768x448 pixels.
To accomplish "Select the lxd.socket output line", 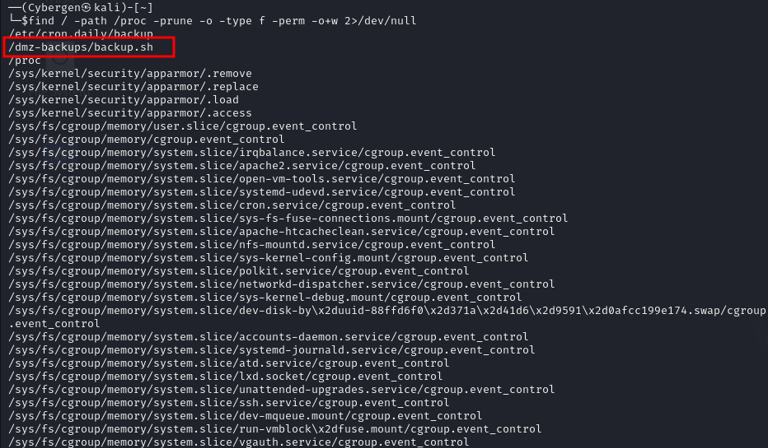I will pyautogui.click(x=225, y=377).
